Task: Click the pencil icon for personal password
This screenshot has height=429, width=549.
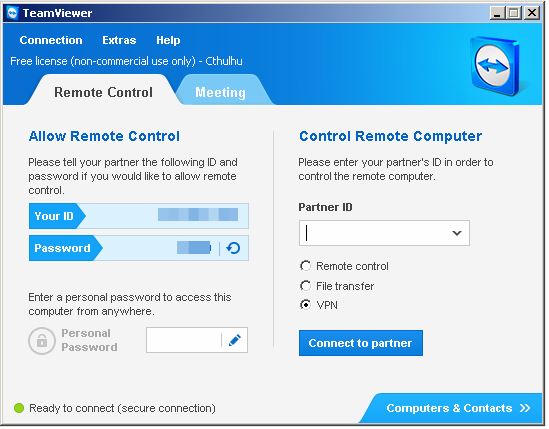Action: click(235, 340)
